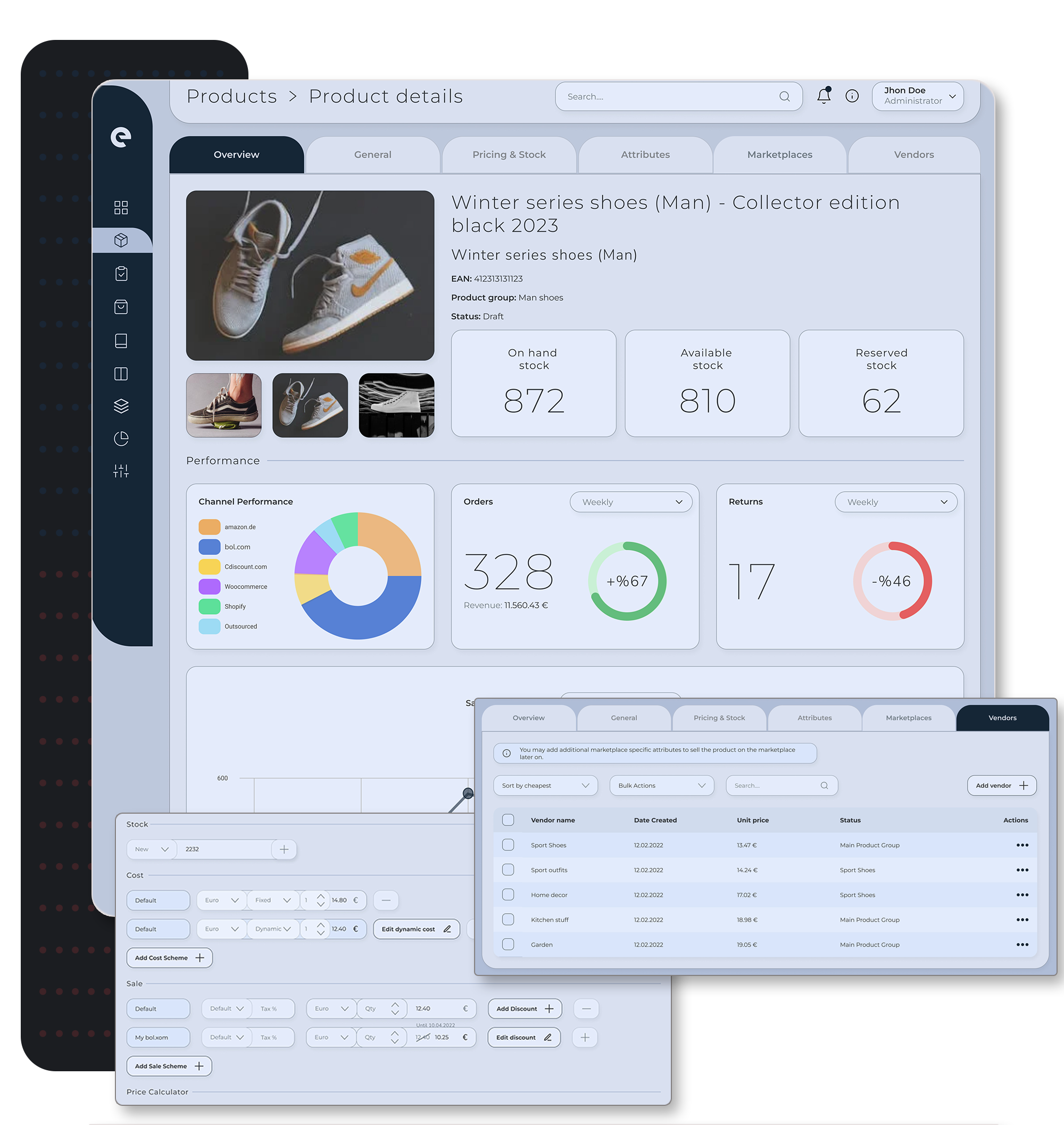Image resolution: width=1064 pixels, height=1125 pixels.
Task: Open the Sort by cheapest dropdown
Action: [x=545, y=785]
